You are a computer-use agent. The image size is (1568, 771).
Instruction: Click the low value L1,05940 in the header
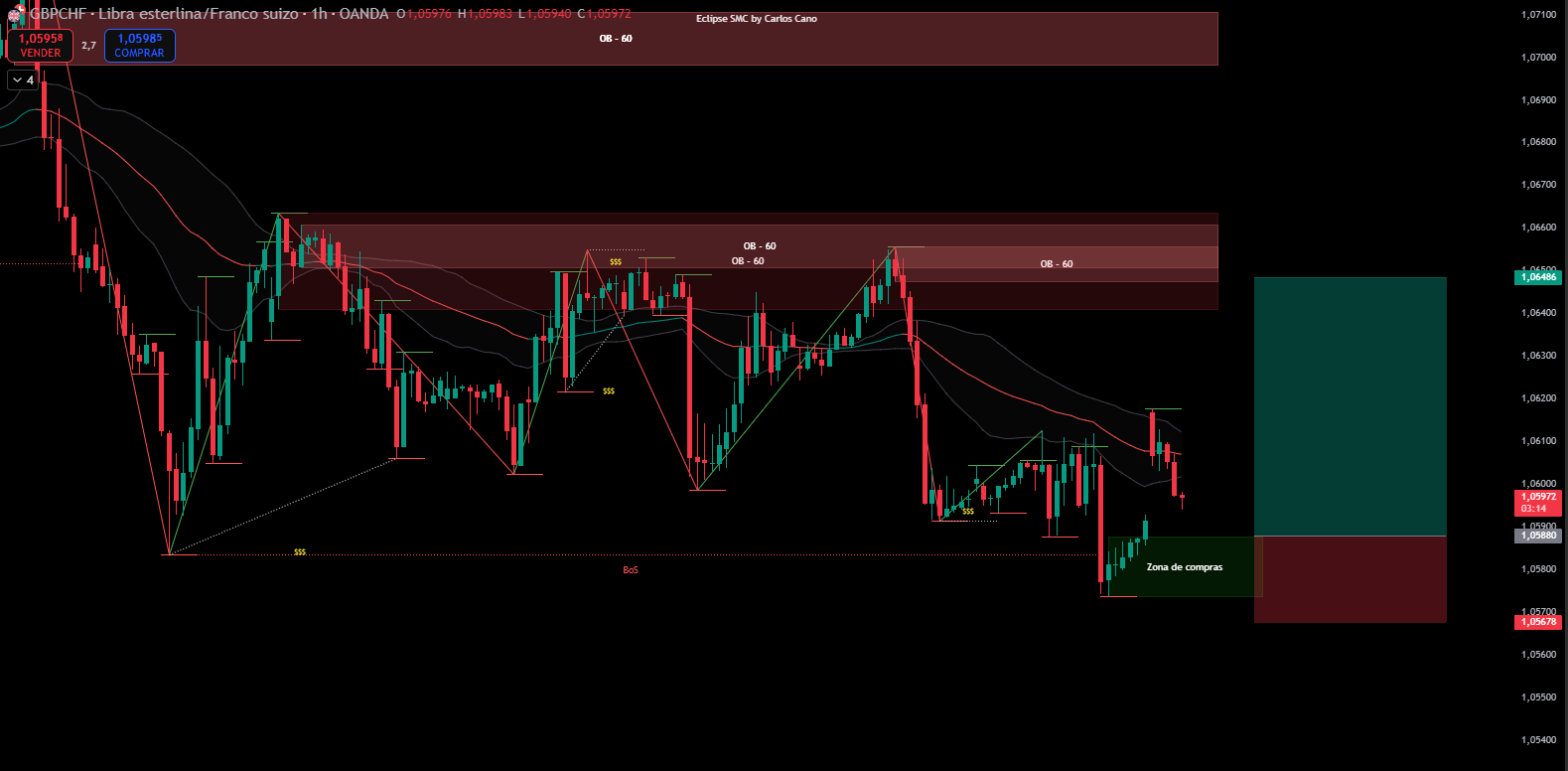pos(543,14)
